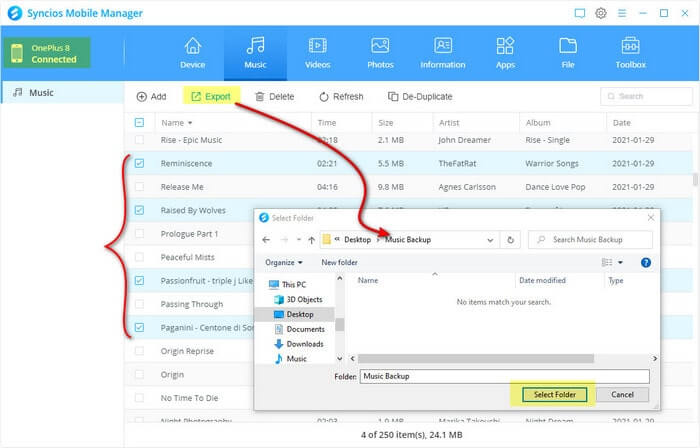Toggle the select-all checkbox in the header
The width and height of the screenshot is (700, 448).
(139, 122)
